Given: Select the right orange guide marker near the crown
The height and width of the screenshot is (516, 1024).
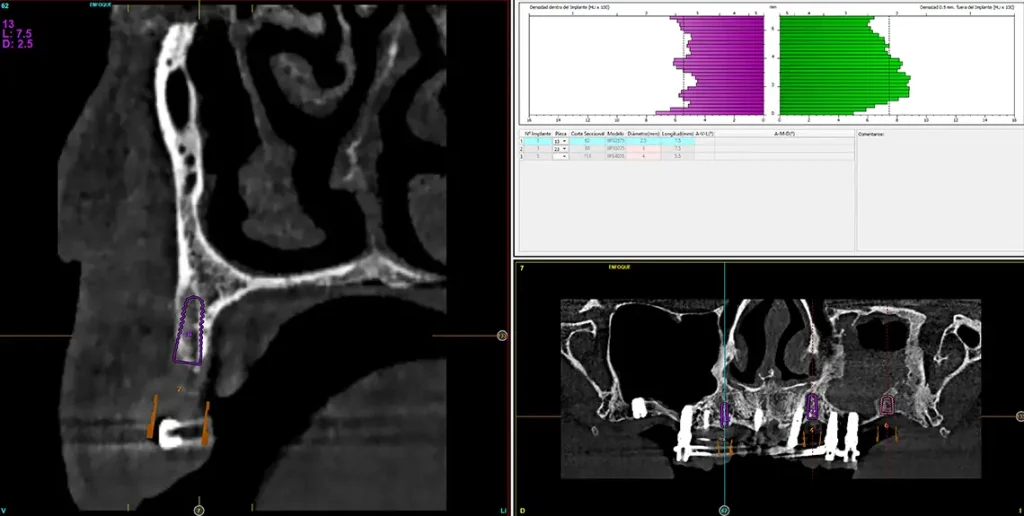Looking at the screenshot, I should [206, 423].
